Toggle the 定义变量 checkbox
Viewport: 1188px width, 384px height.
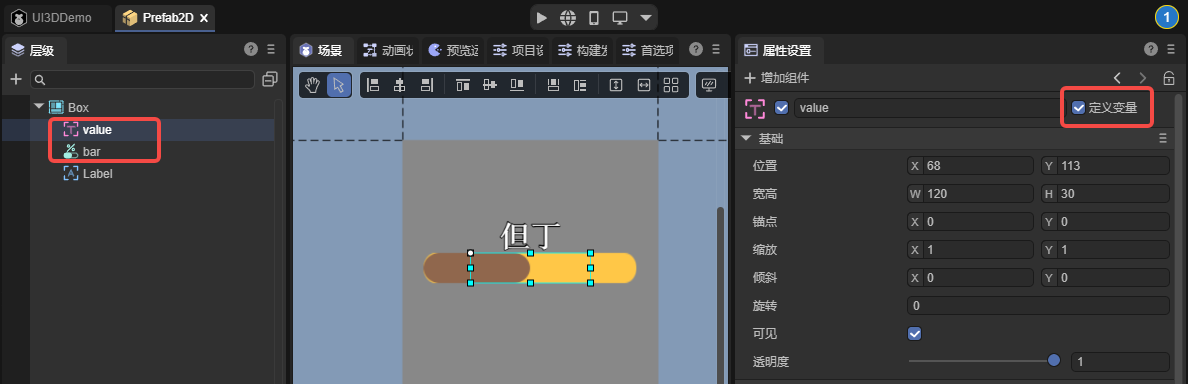click(1078, 108)
